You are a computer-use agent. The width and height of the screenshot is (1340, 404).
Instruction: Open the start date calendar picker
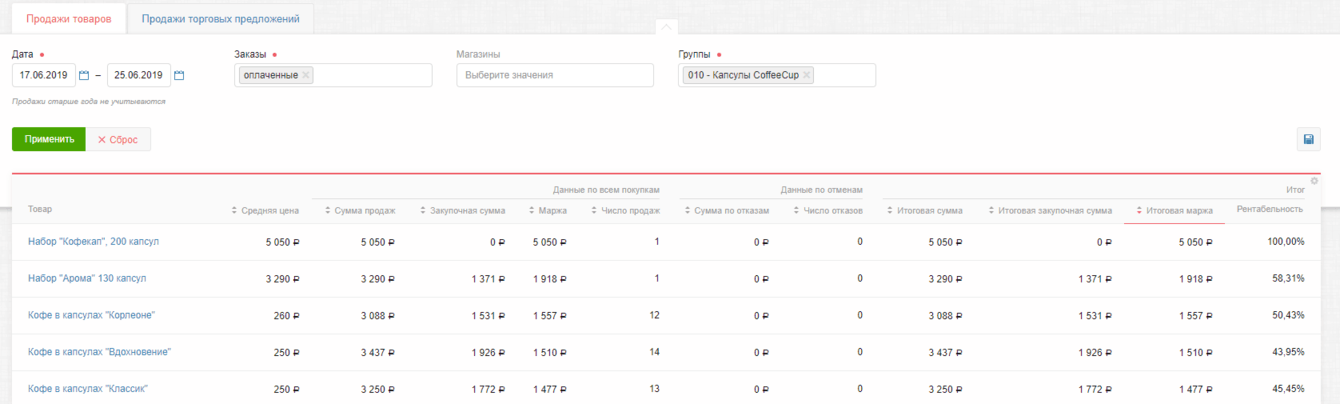(x=84, y=75)
